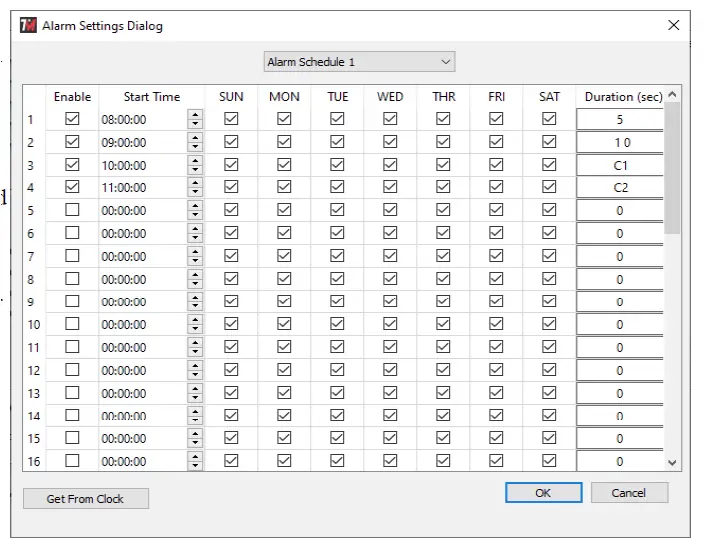Enable alarm row 5
705x548 pixels.
72,209
